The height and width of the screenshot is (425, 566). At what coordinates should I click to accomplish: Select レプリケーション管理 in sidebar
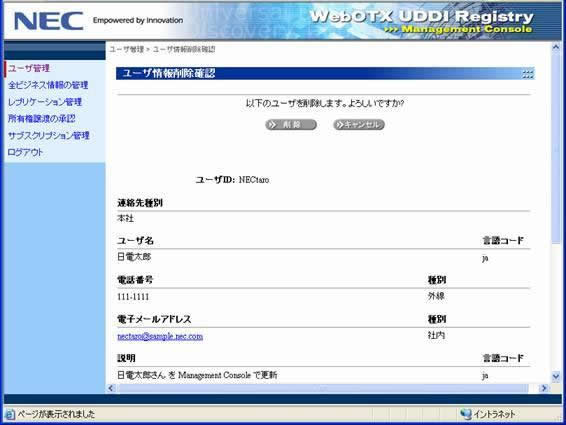[45, 102]
